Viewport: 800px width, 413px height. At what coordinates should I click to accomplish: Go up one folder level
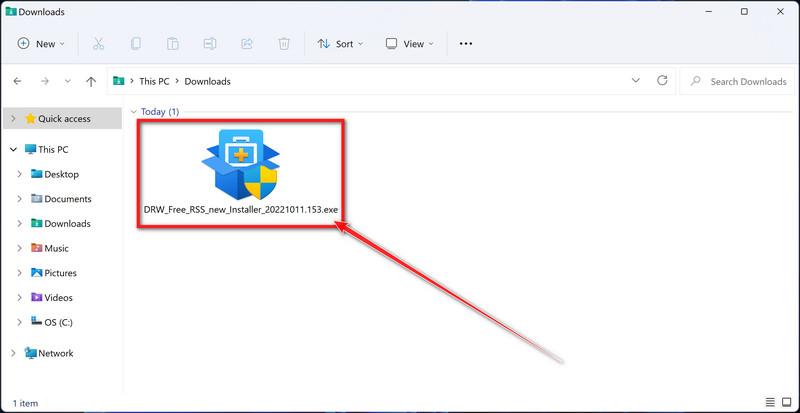tap(91, 81)
